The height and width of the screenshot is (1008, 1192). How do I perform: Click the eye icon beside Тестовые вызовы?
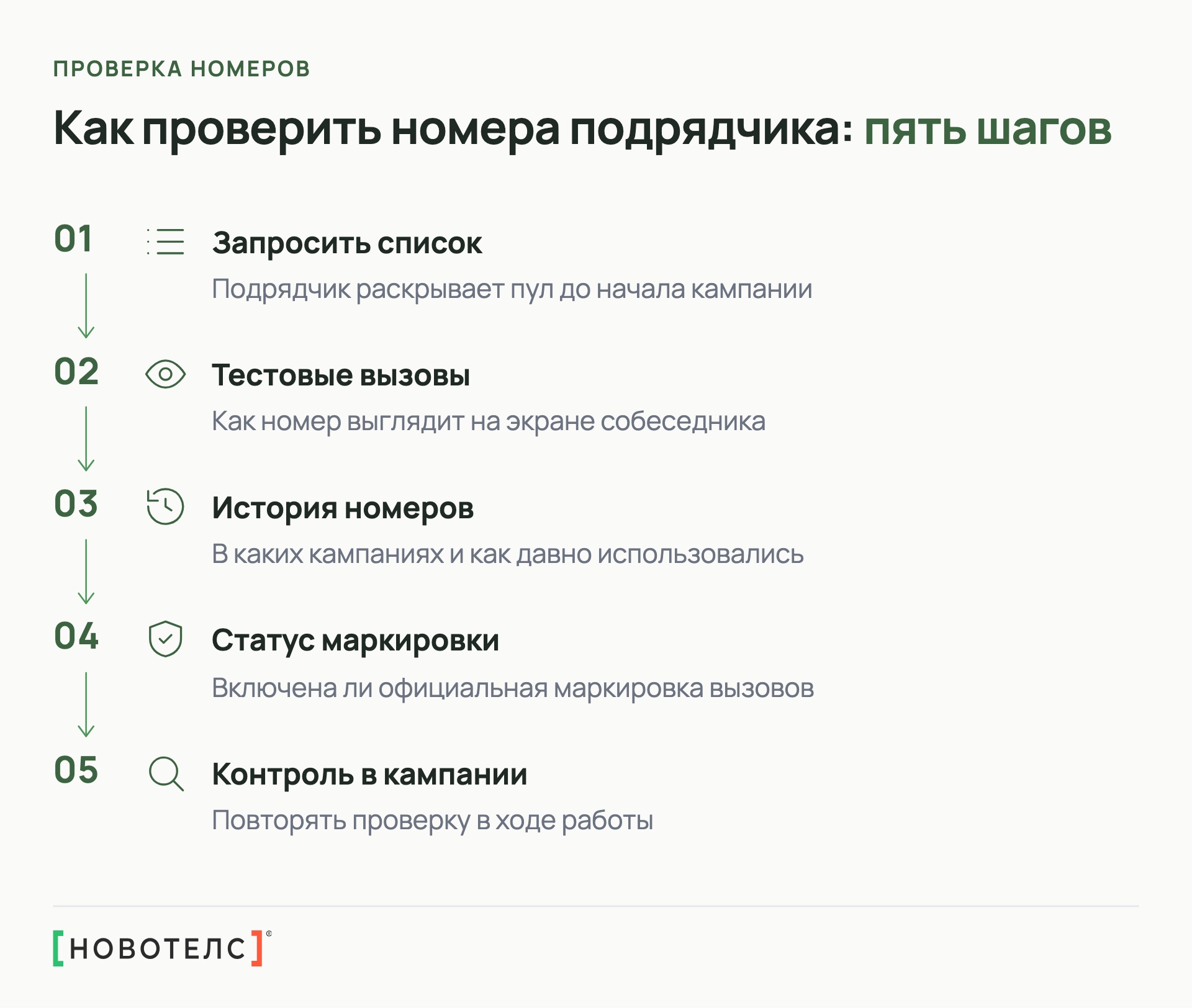coord(165,374)
